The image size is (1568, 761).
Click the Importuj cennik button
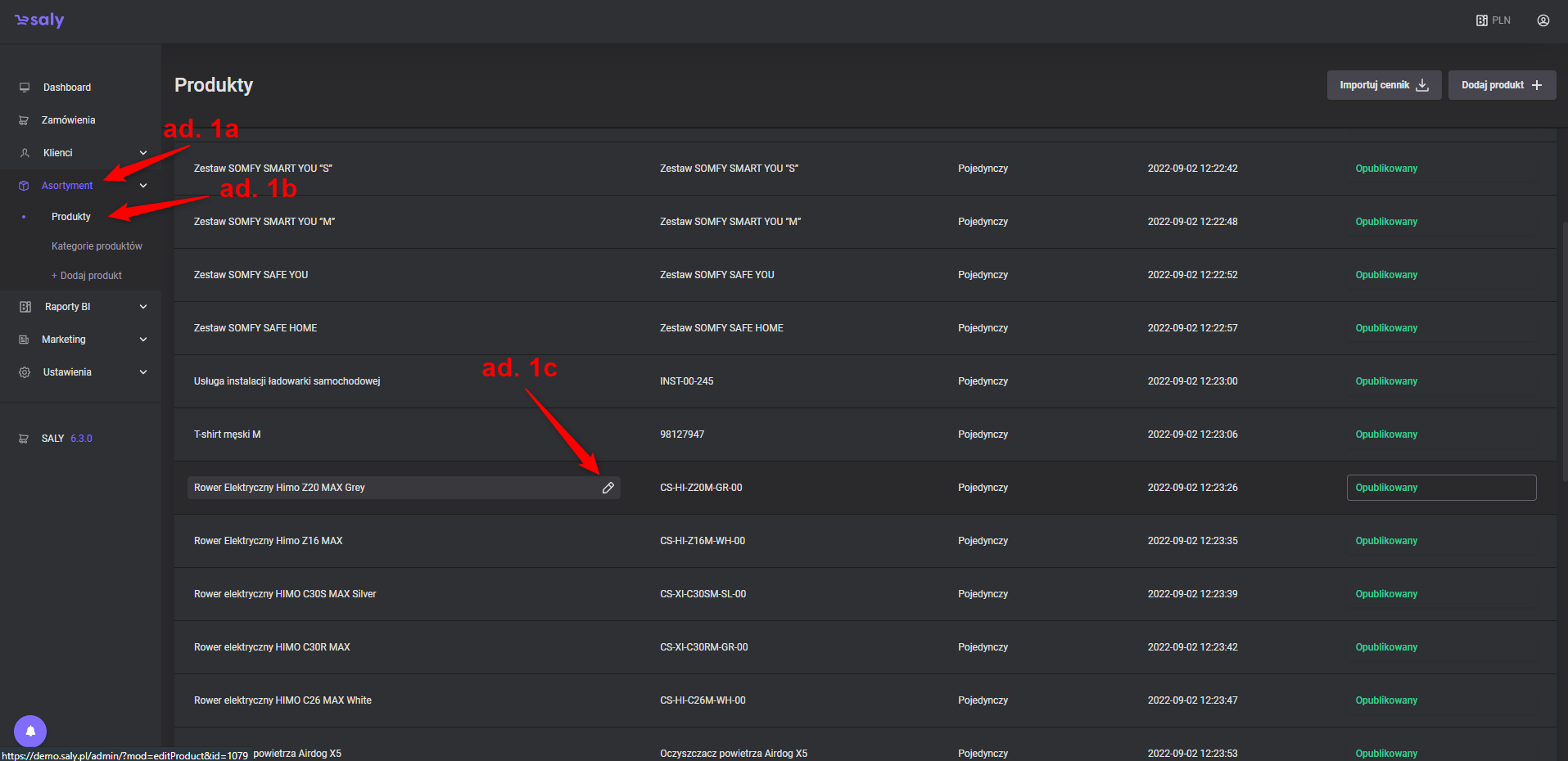click(x=1383, y=85)
